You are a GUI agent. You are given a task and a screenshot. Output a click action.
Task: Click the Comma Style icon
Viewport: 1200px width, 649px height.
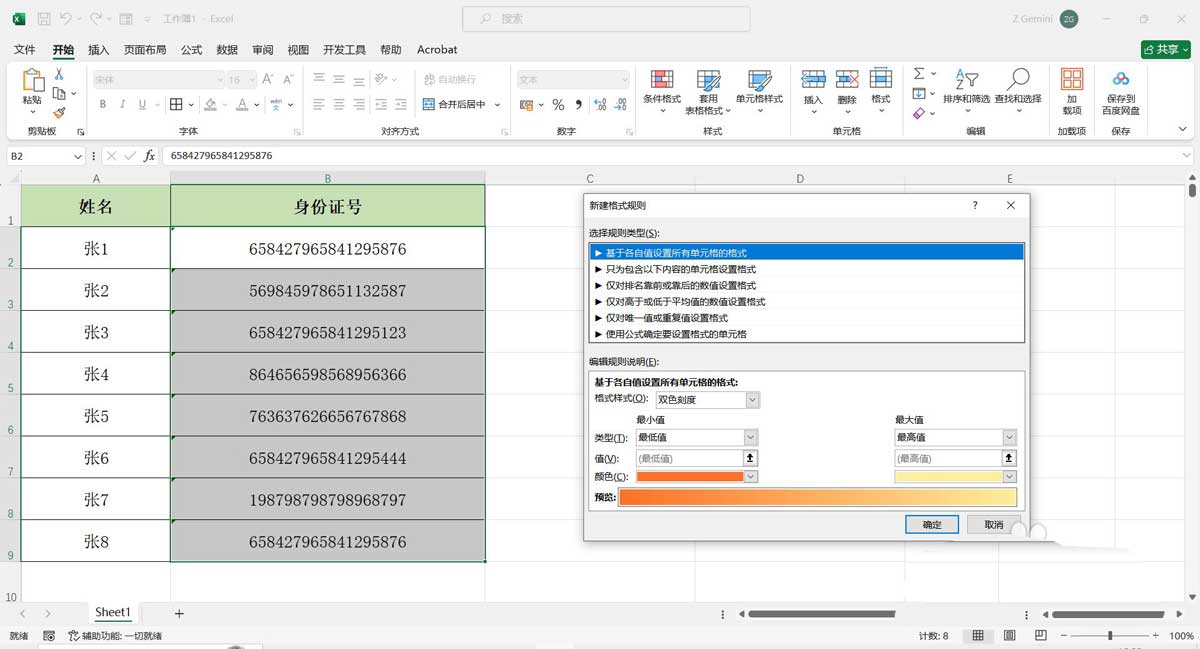click(577, 104)
